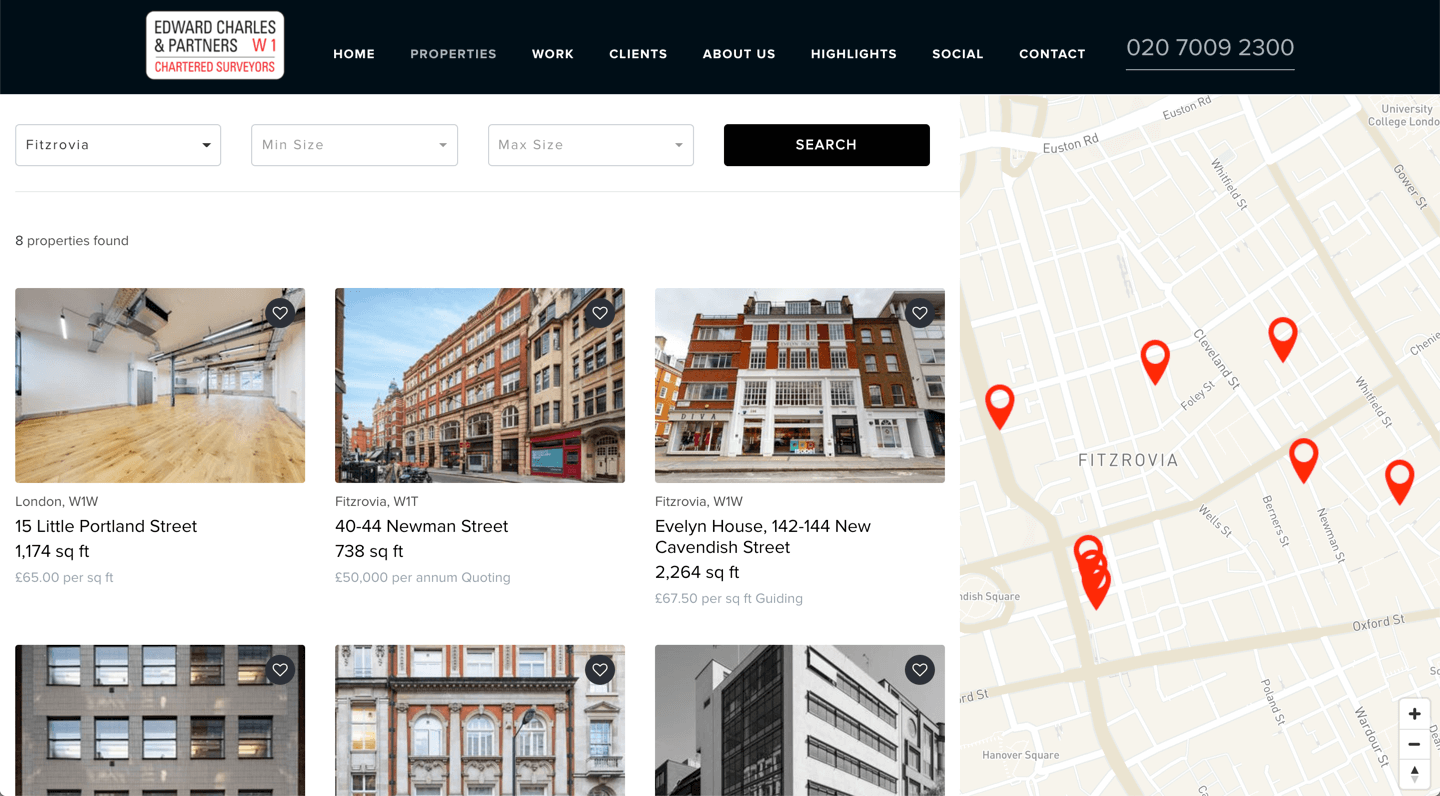Open the CLIENTS page
Screen dimensions: 1440x796
tap(638, 54)
